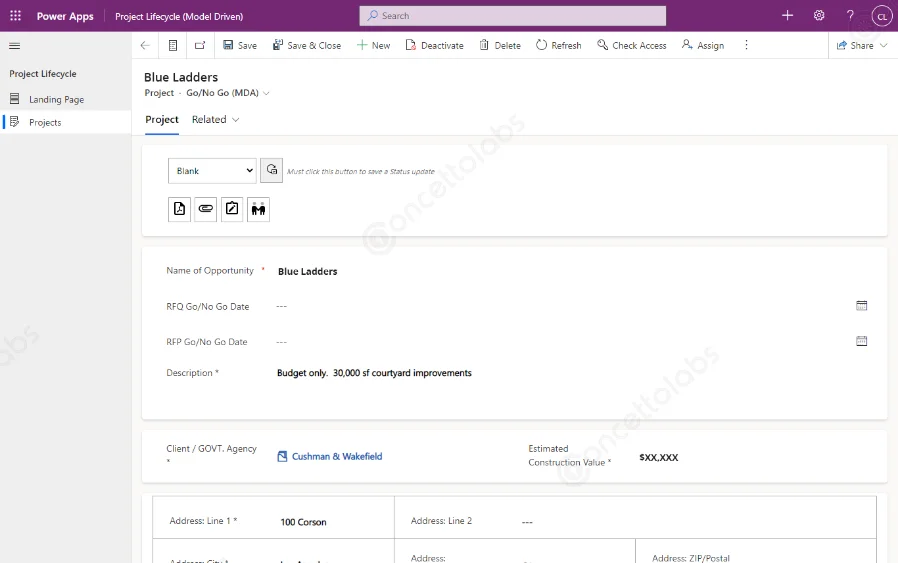Open the Power Apps app launcher grid

[x=15, y=16]
